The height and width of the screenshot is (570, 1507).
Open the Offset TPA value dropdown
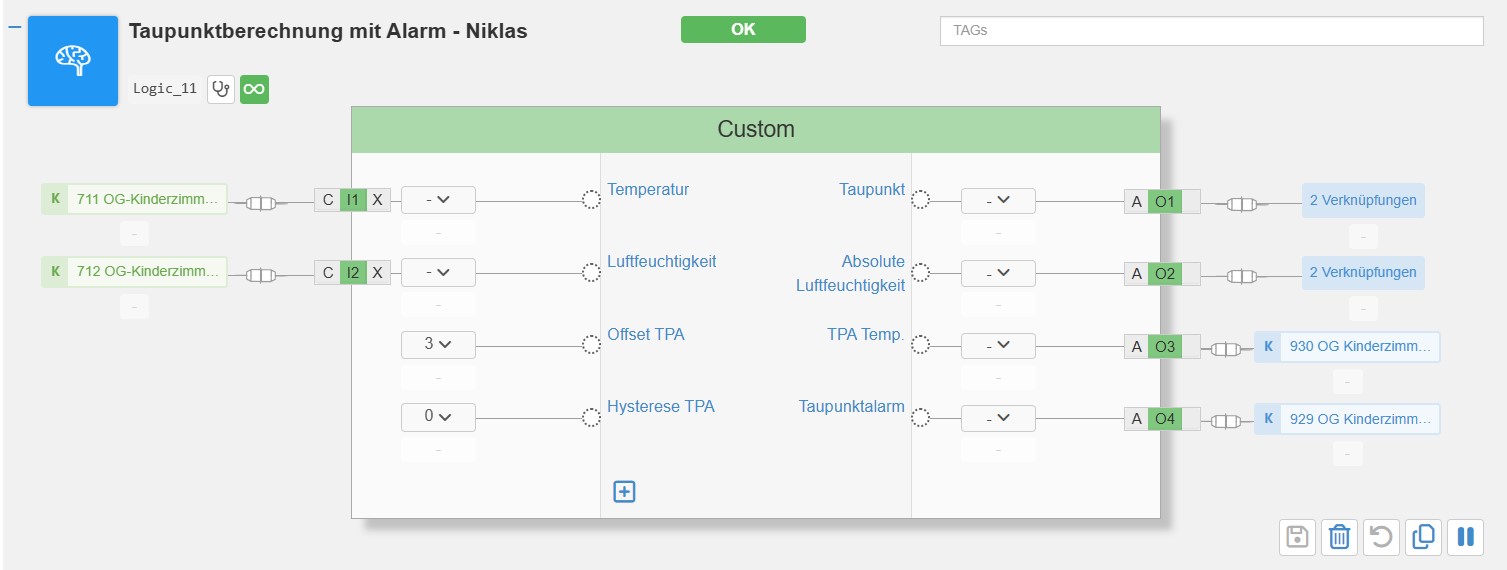[x=438, y=344]
